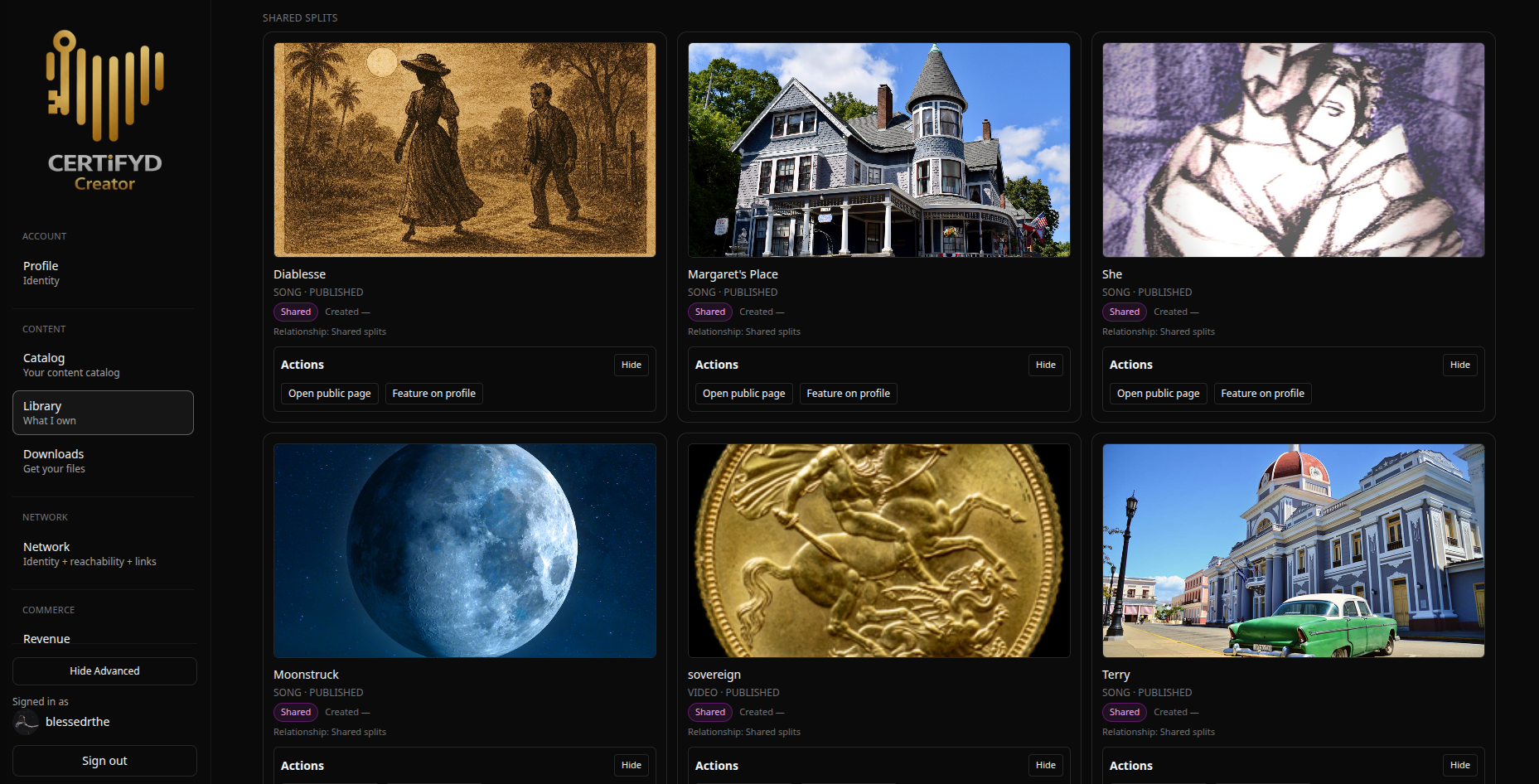Screen dimensions: 1539x784
Task: Collapse Actions under Terry using Hide
Action: tap(1460, 765)
